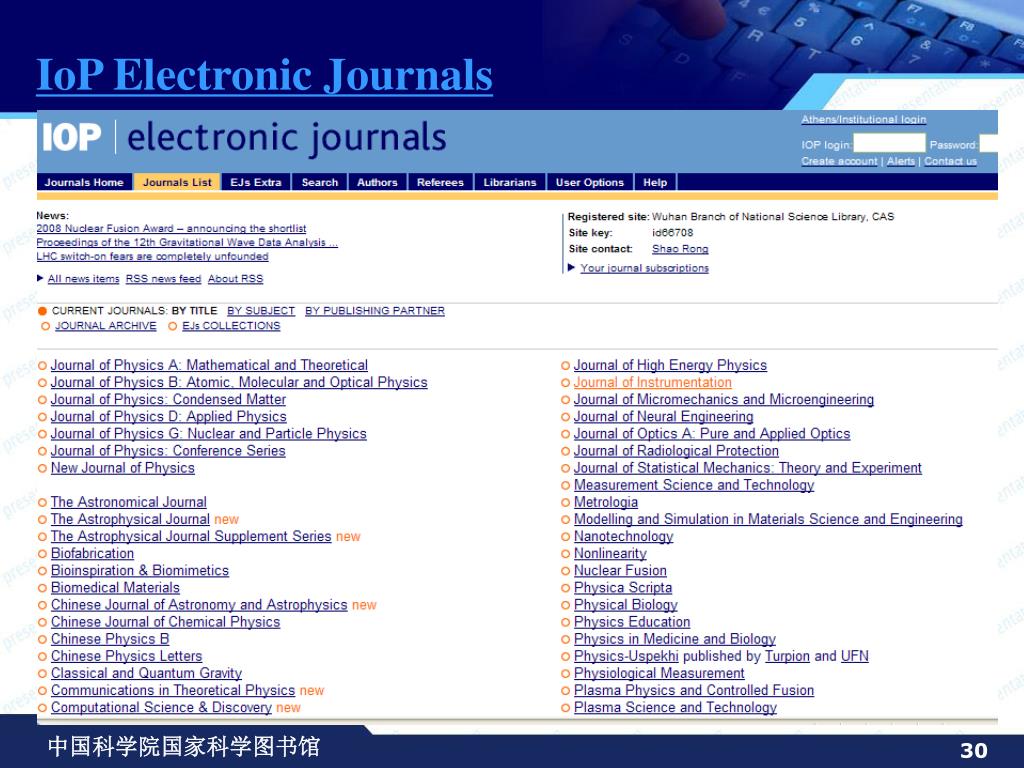Screen dimensions: 1024x768
Task: Open Physics in Medicine and Biology
Action: pyautogui.click(x=675, y=639)
